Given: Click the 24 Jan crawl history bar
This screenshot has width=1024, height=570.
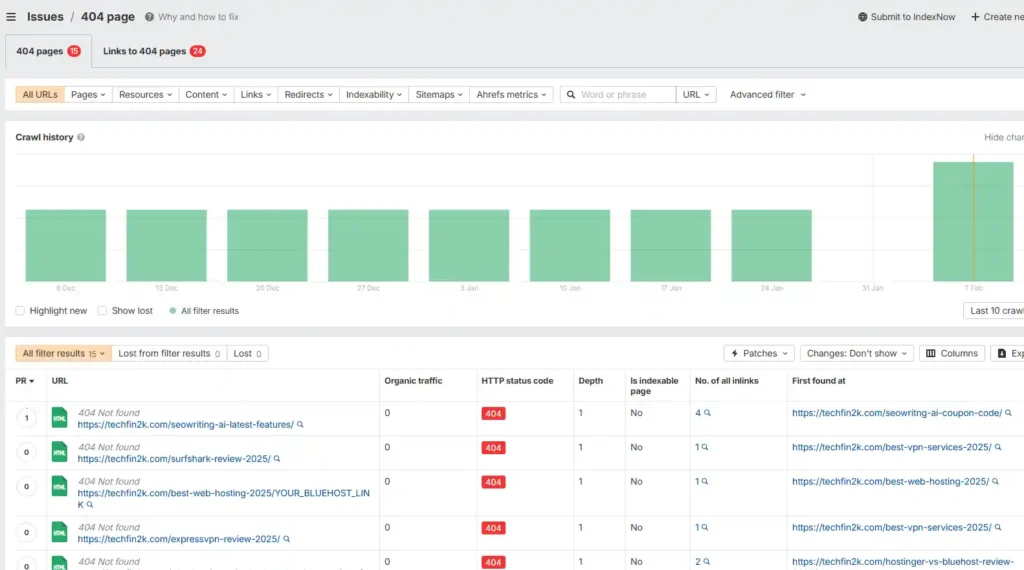Looking at the screenshot, I should click(771, 245).
